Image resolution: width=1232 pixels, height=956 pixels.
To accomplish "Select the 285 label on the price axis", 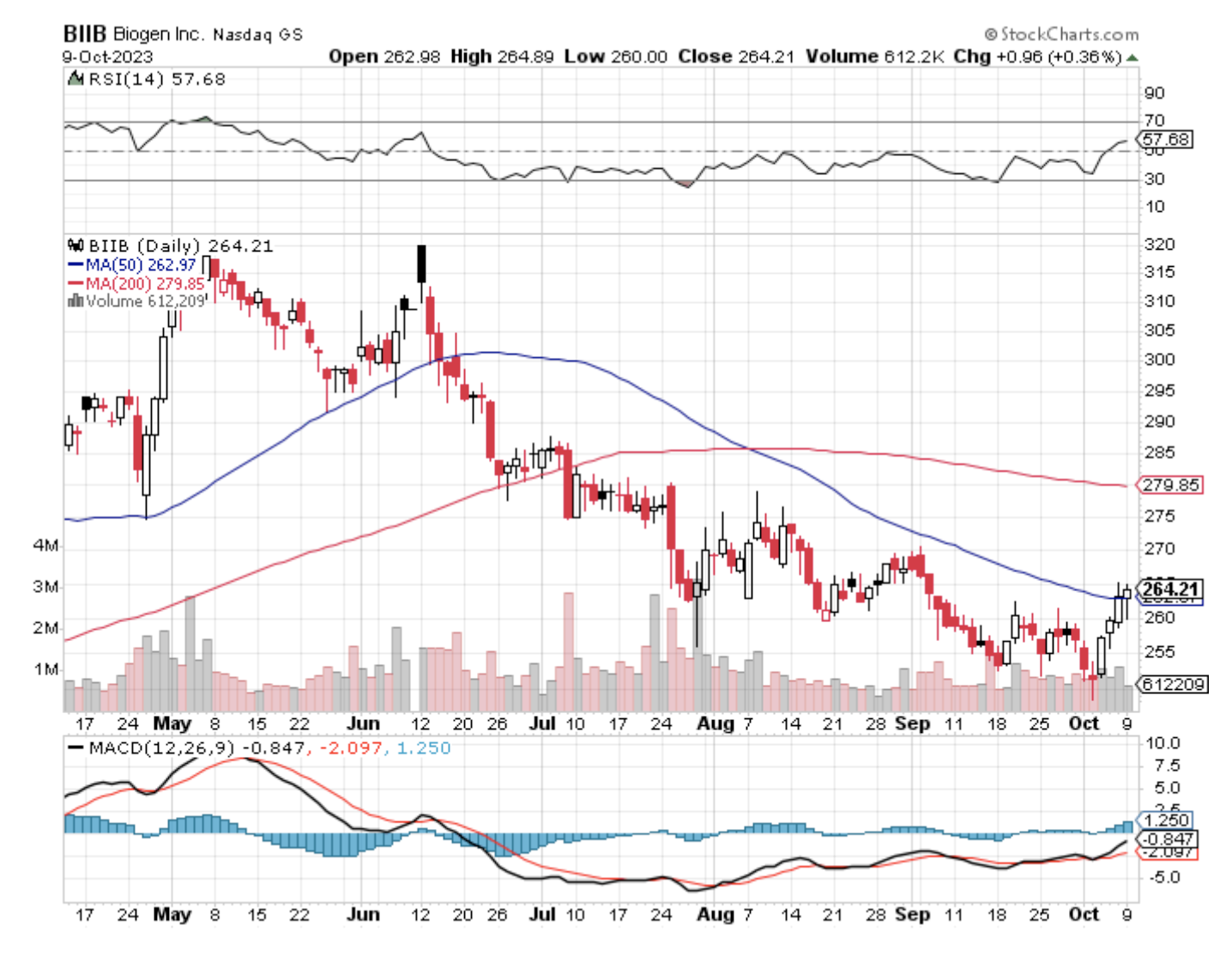I will [1159, 451].
